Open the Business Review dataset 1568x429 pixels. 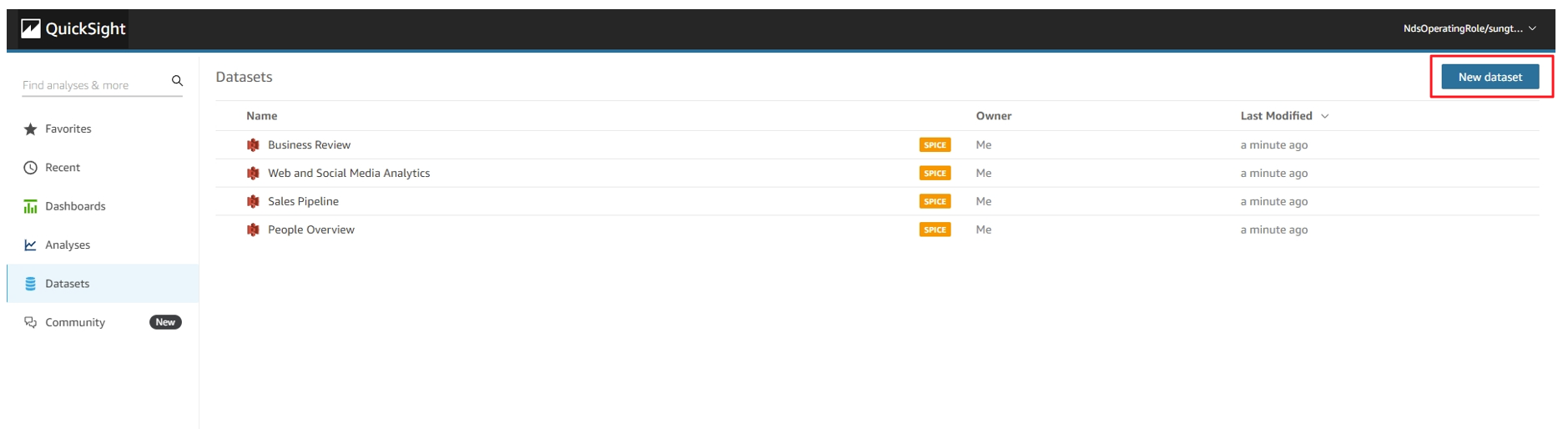coord(309,145)
